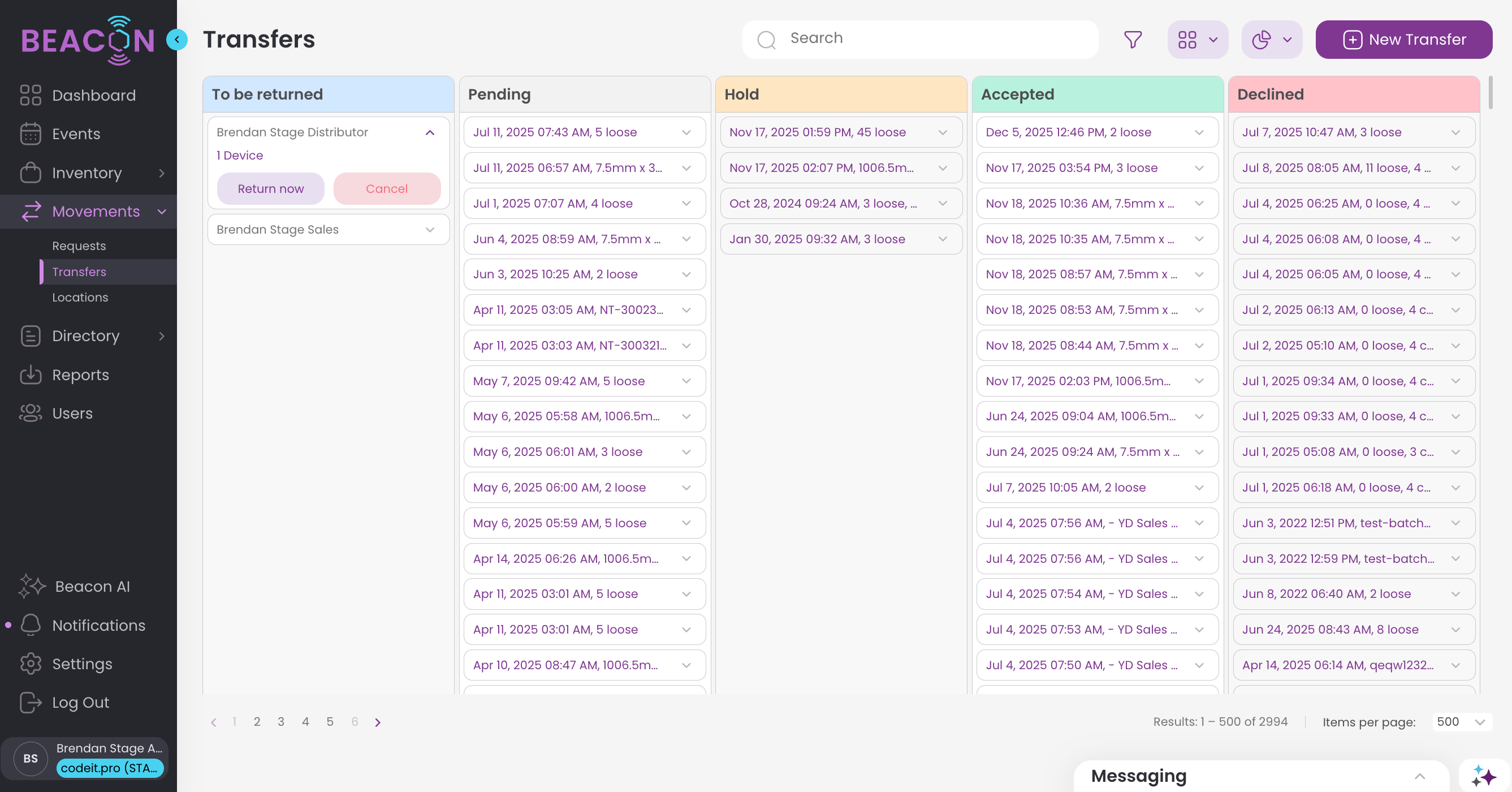This screenshot has height=792, width=1512.
Task: Open Requests submenu item
Action: pos(79,246)
